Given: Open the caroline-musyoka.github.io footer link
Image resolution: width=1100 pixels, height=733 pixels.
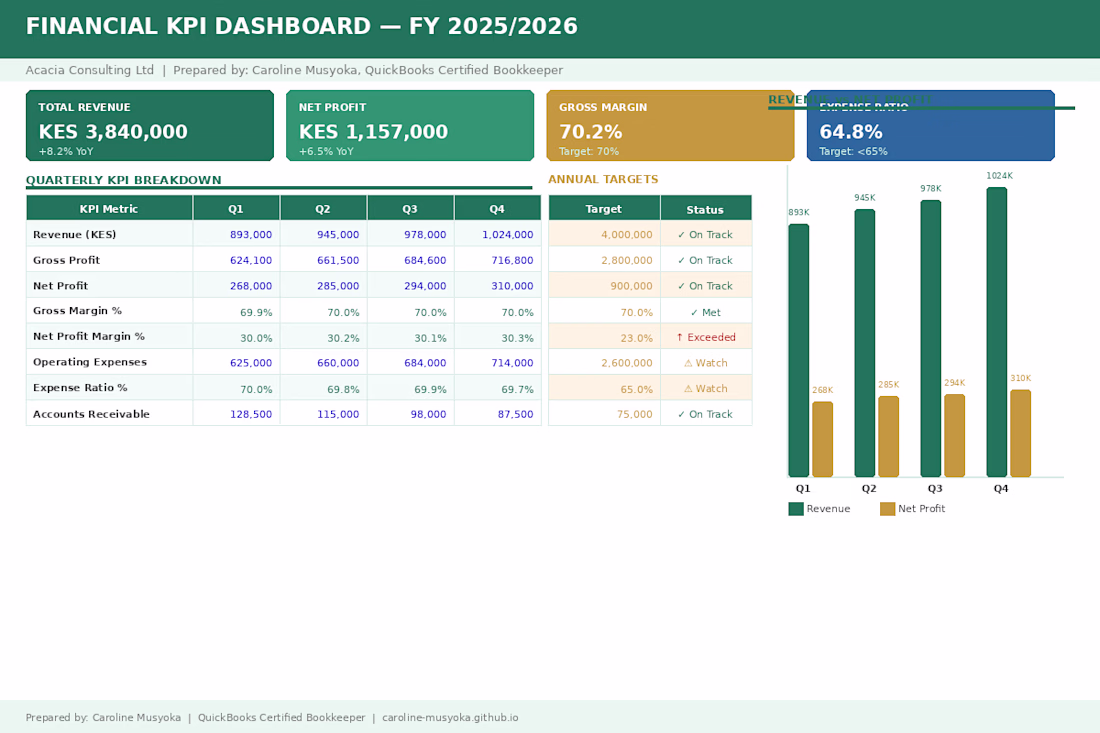Looking at the screenshot, I should [450, 718].
